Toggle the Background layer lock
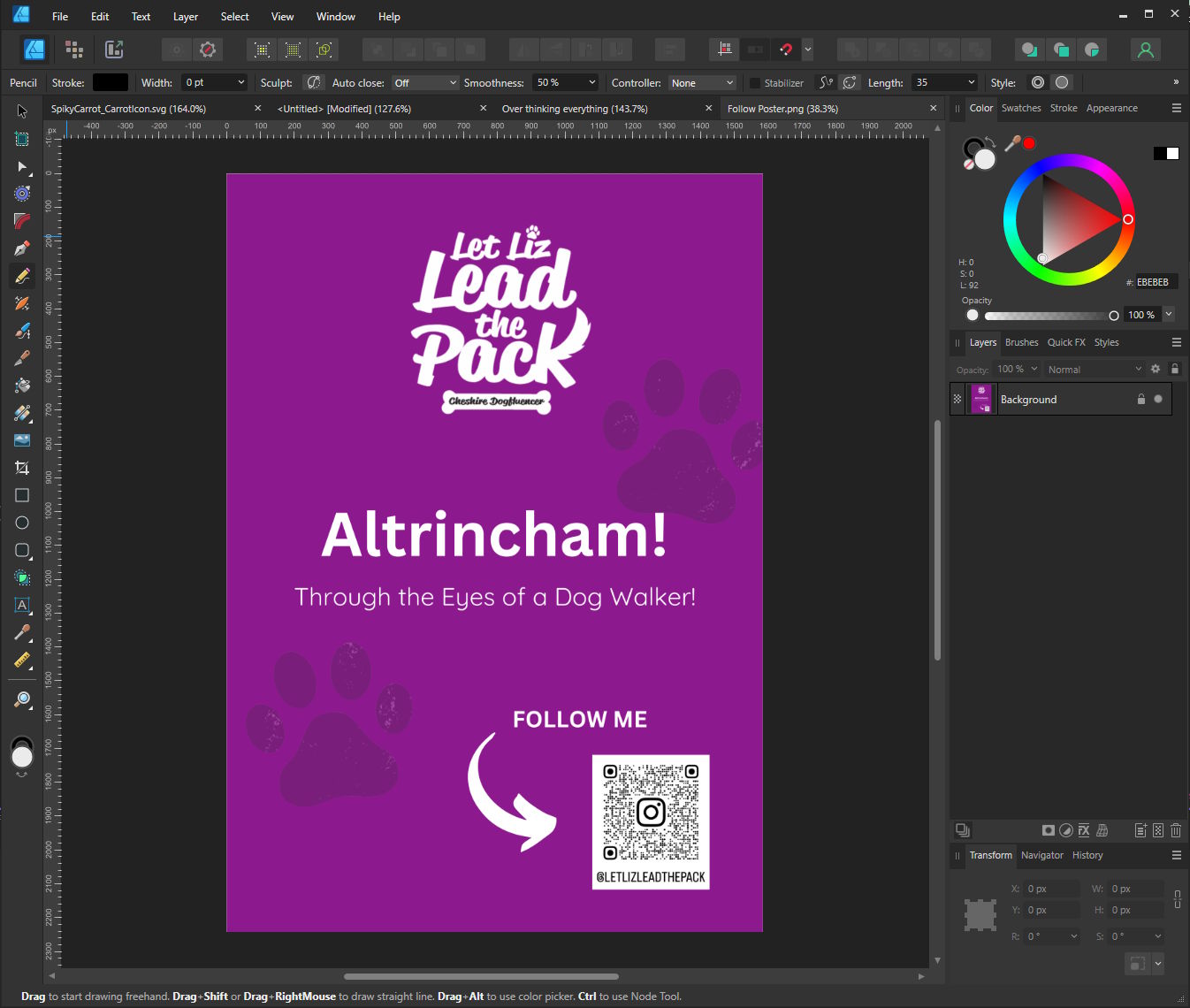Image resolution: width=1190 pixels, height=1008 pixels. click(x=1140, y=400)
